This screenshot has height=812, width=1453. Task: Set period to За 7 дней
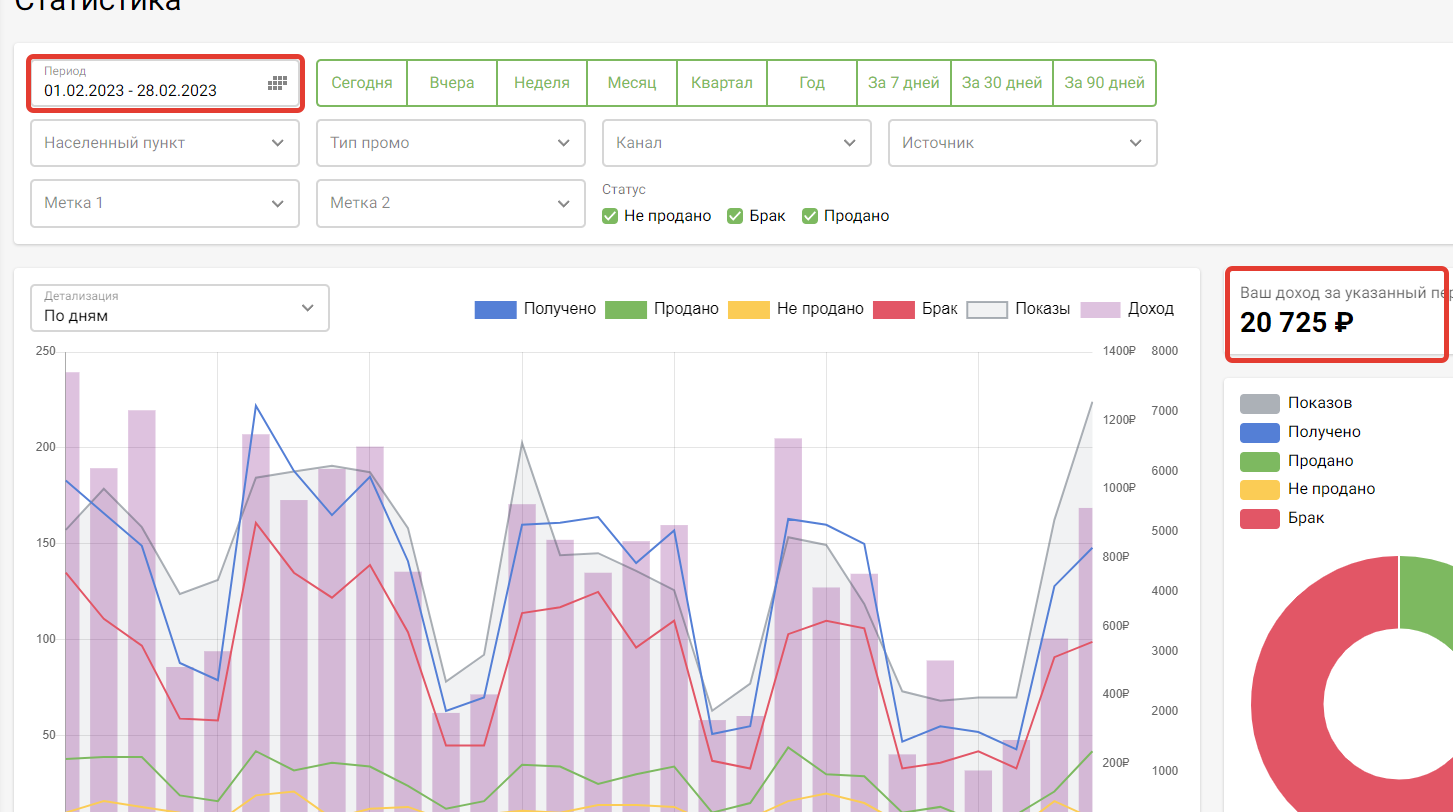point(904,83)
